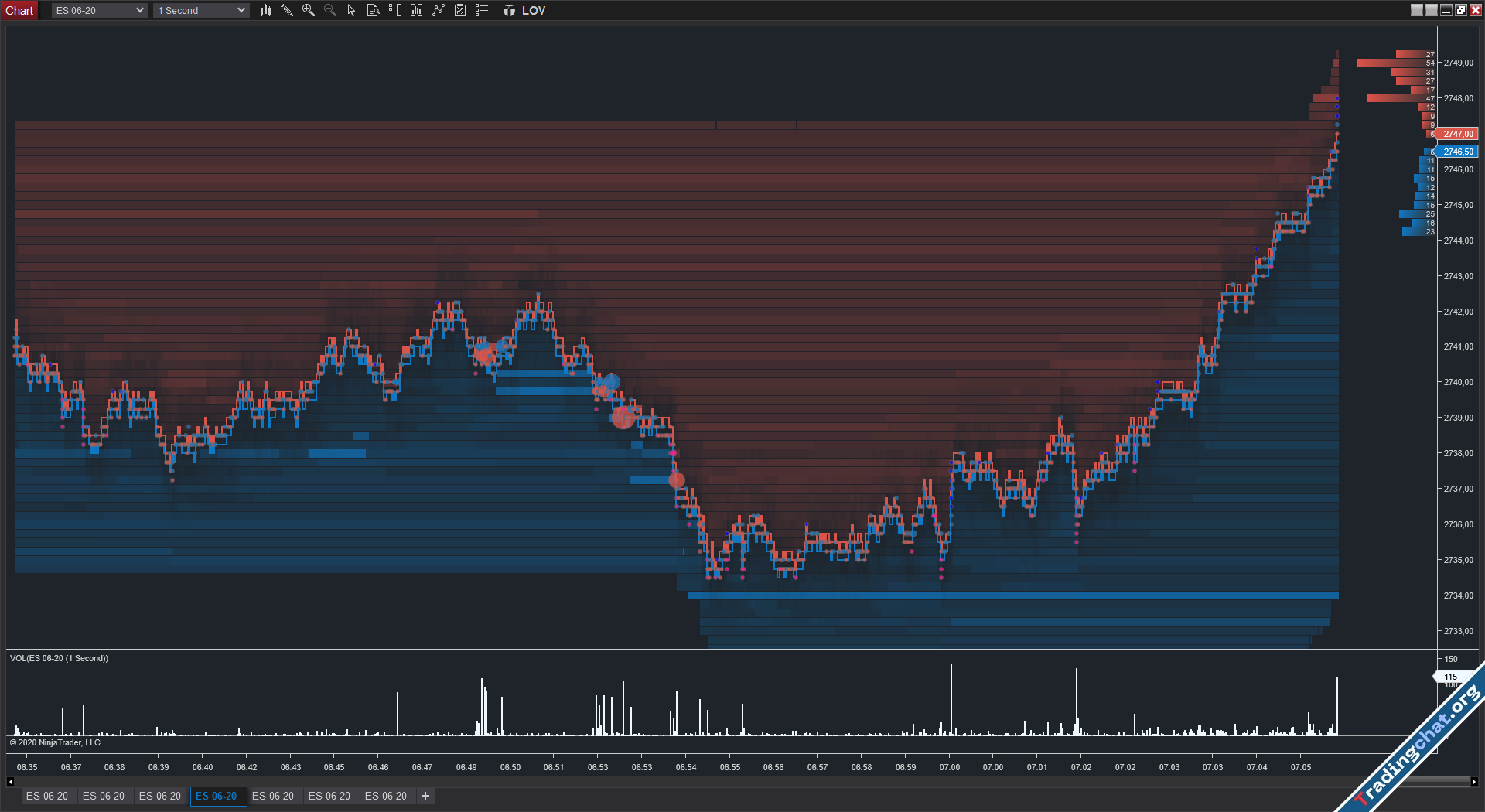
Task: Open the Strategies line-graph icon
Action: point(439,10)
